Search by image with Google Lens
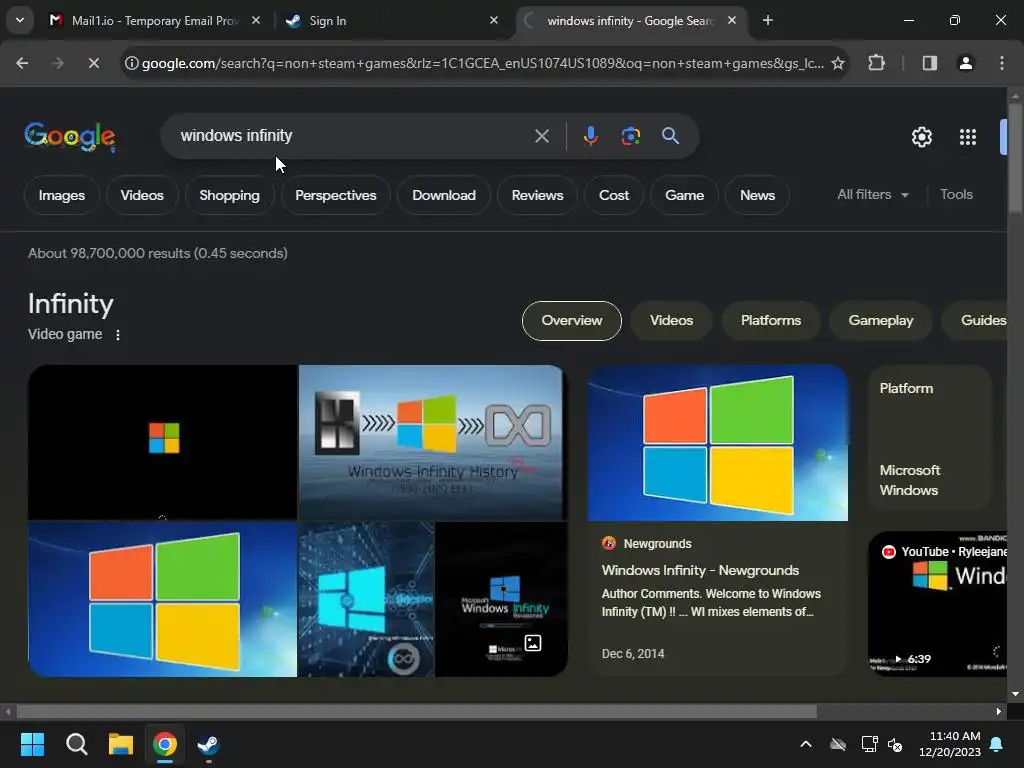The height and width of the screenshot is (768, 1024). (x=630, y=136)
